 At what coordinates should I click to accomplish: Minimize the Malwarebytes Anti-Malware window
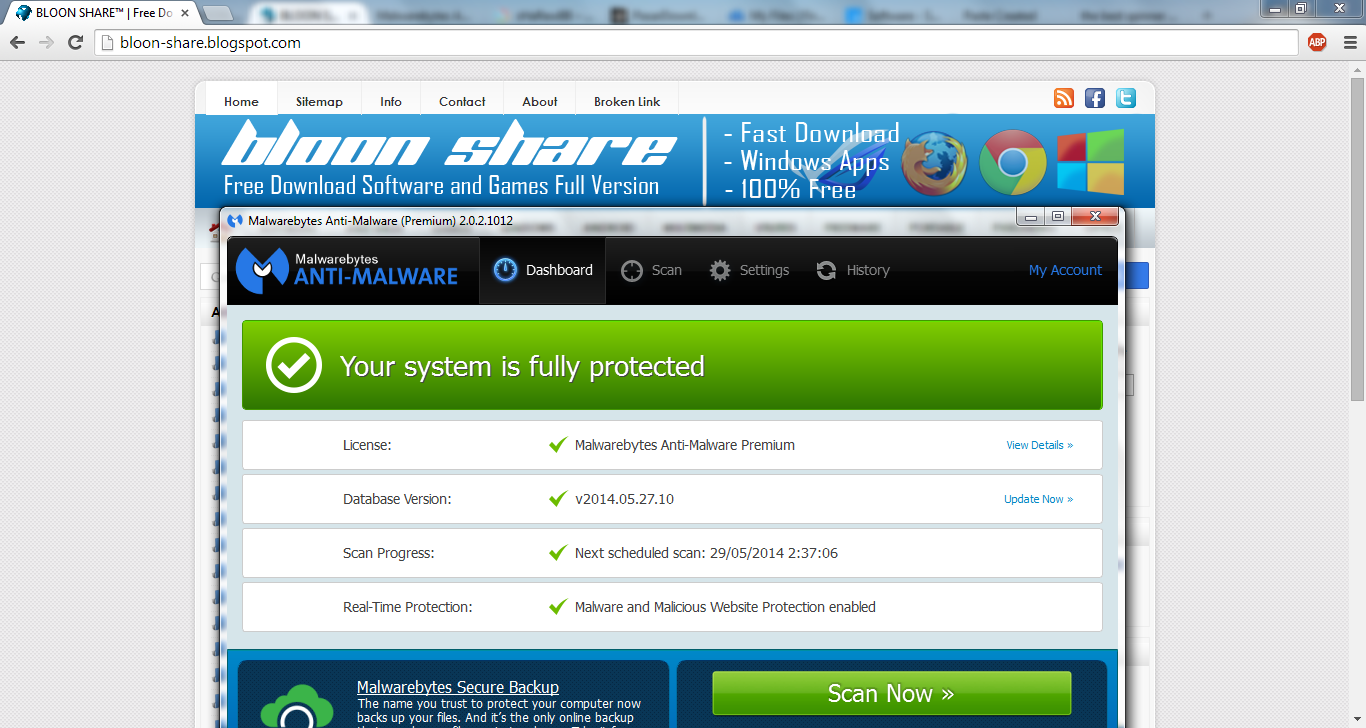point(1030,216)
